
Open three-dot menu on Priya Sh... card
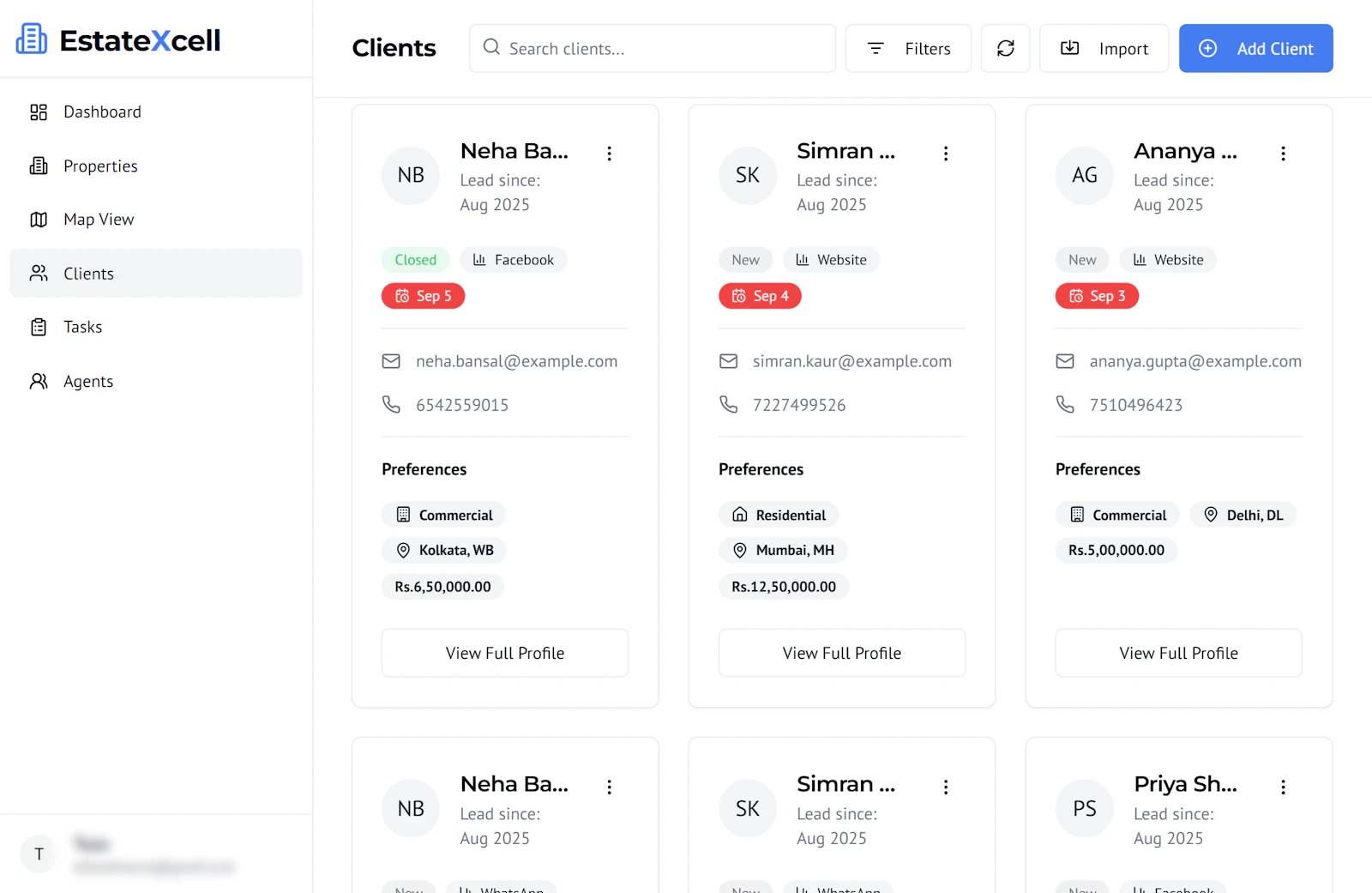pyautogui.click(x=1283, y=787)
